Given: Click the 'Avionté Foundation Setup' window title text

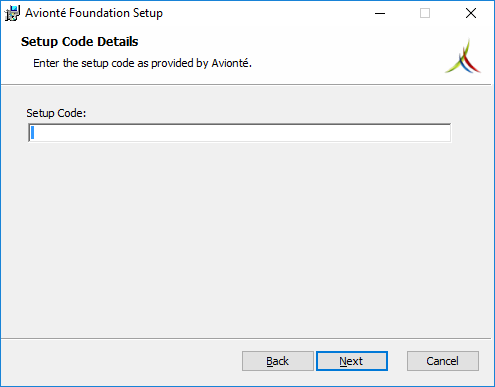Looking at the screenshot, I should pyautogui.click(x=94, y=13).
